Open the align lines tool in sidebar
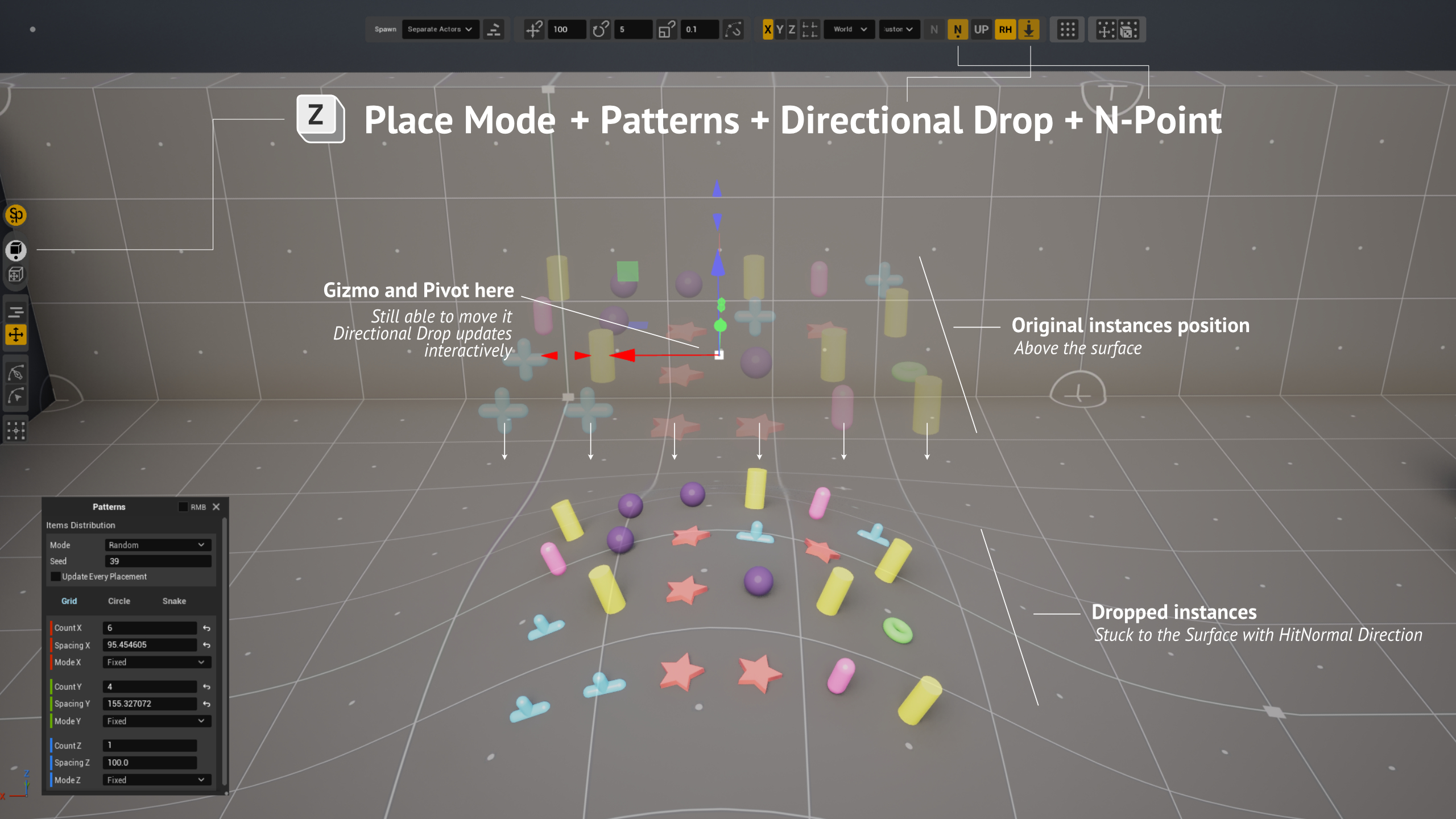 (16, 311)
